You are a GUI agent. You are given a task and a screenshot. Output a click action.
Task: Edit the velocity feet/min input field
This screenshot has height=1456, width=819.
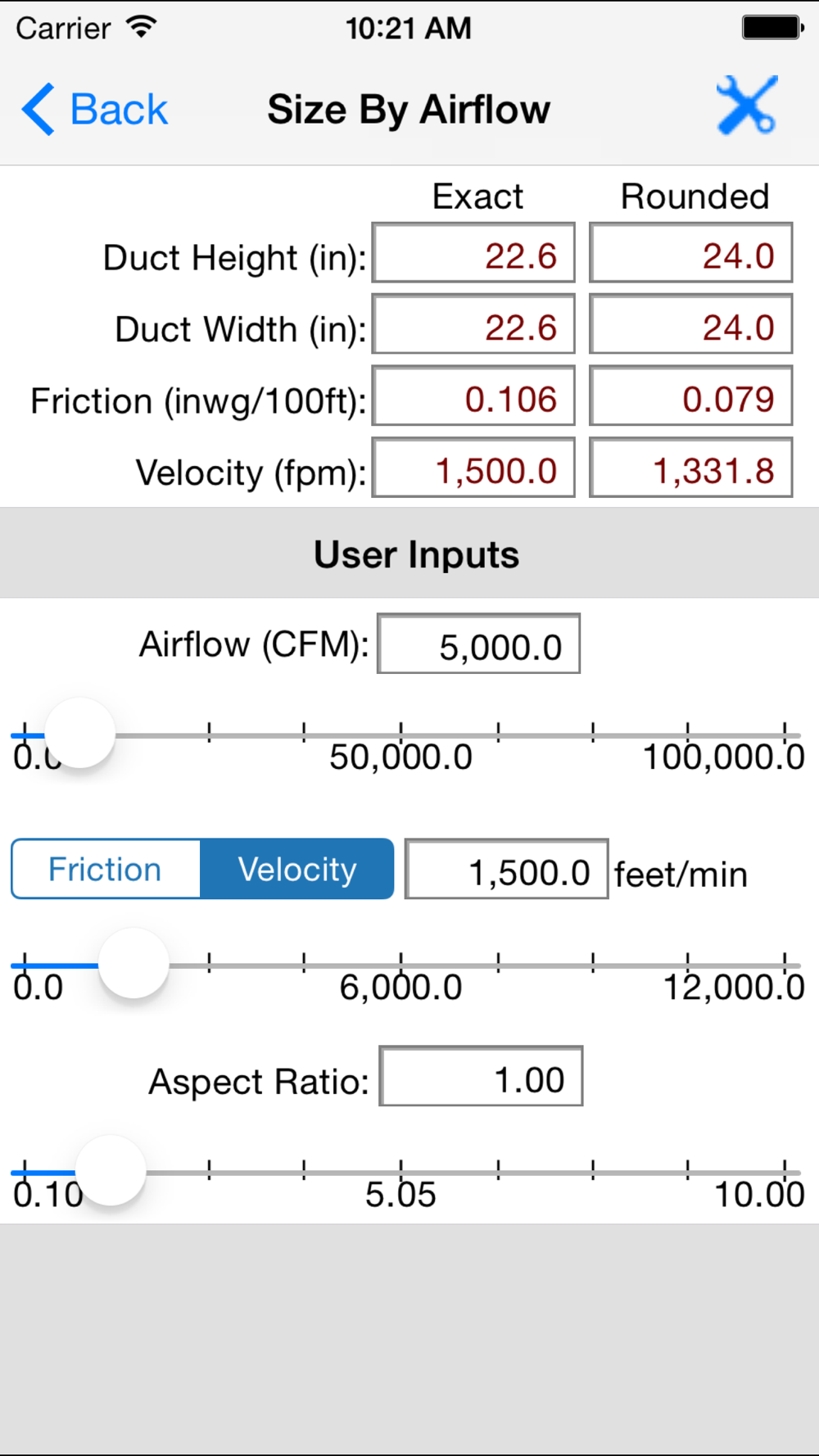(x=506, y=870)
